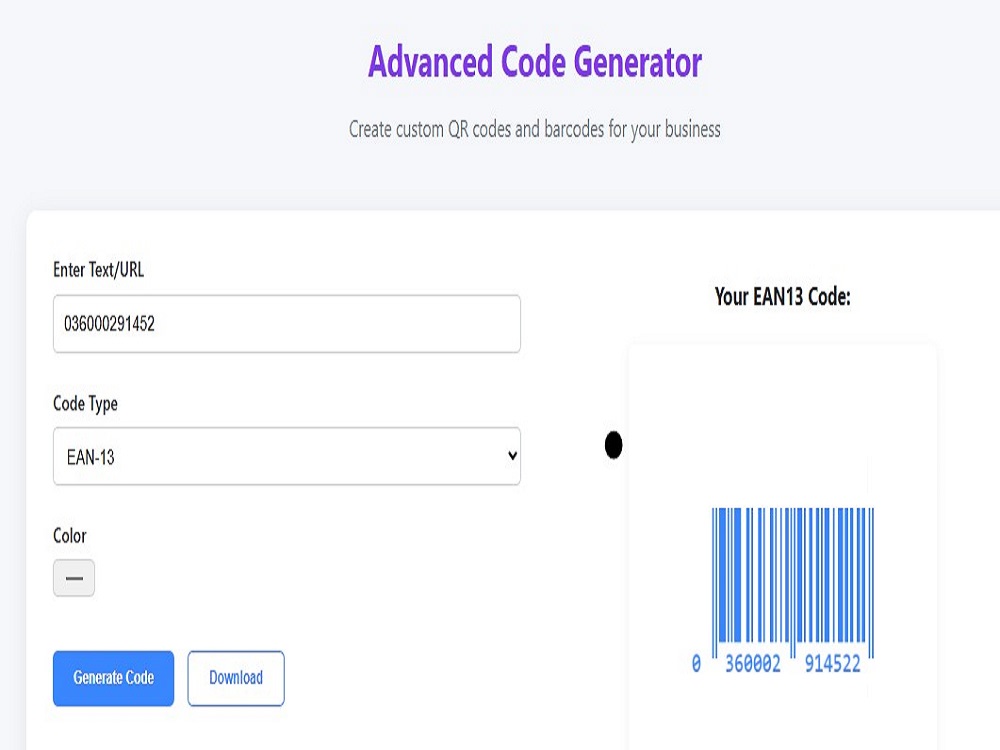
Task: Click the generated EAN13 barcode image
Action: point(783,591)
